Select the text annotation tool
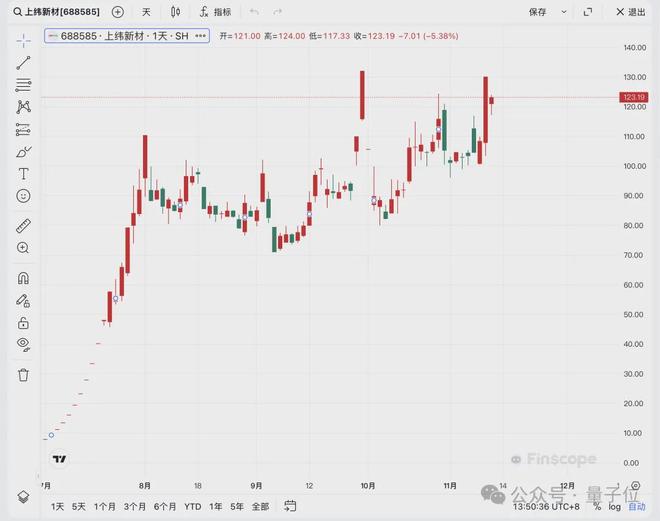660x521 pixels. pyautogui.click(x=24, y=173)
